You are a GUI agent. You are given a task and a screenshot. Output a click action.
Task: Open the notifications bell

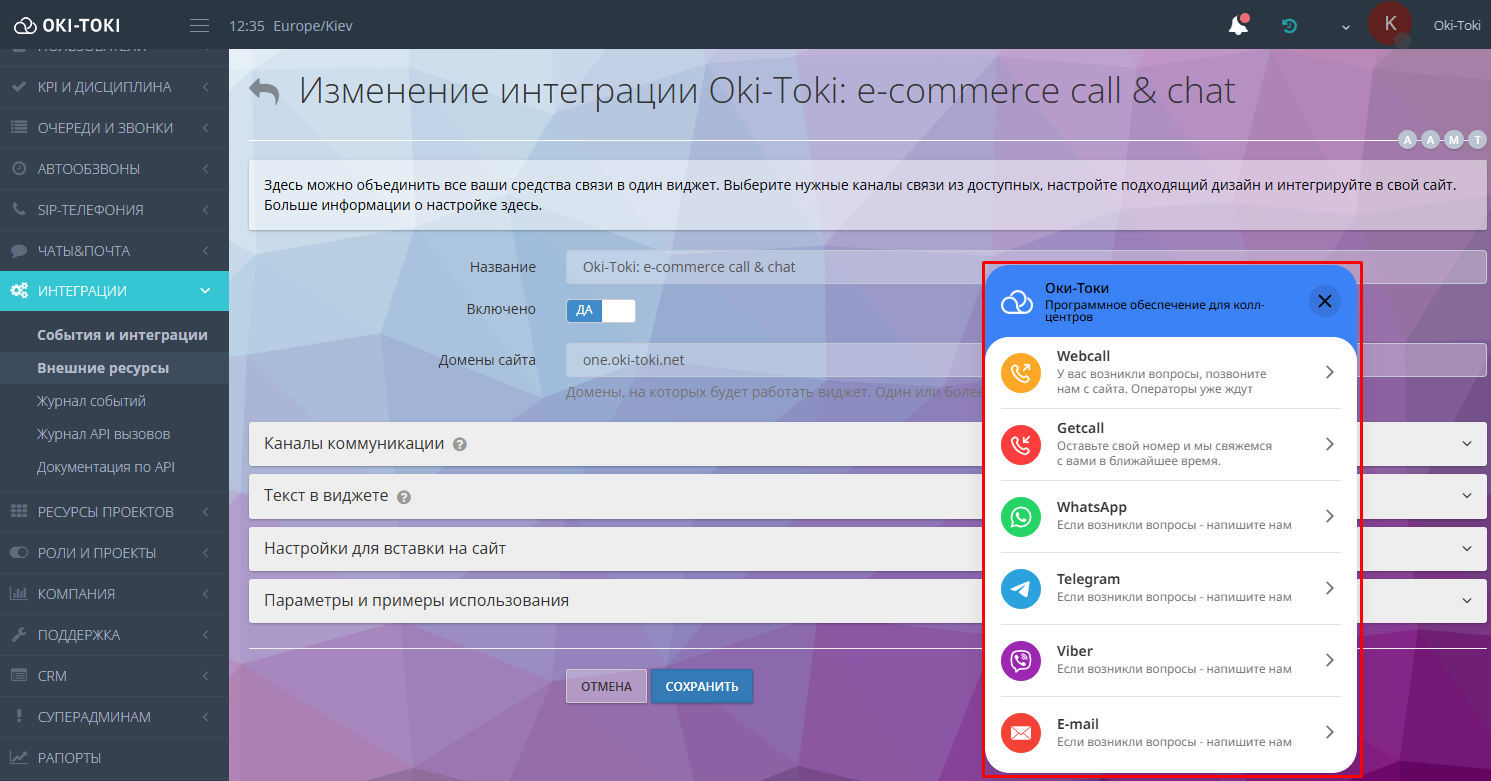(1237, 24)
